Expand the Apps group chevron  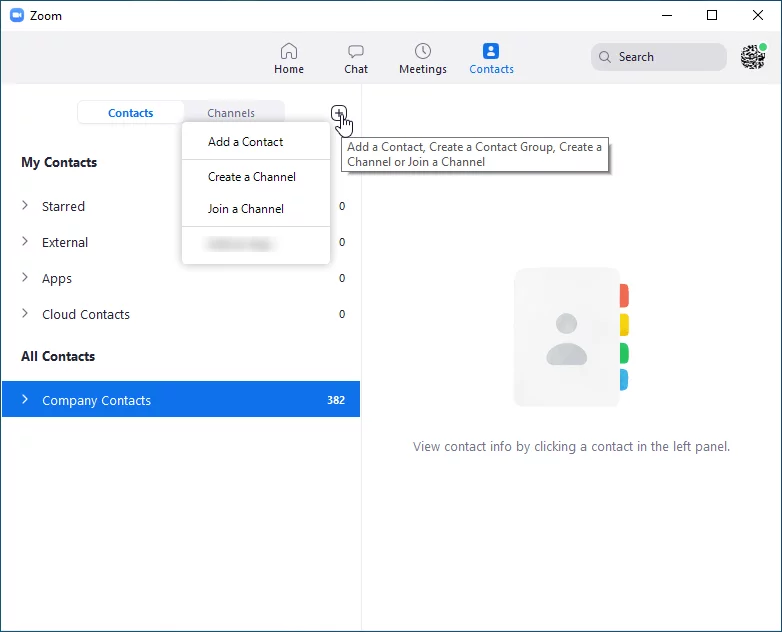pos(25,278)
